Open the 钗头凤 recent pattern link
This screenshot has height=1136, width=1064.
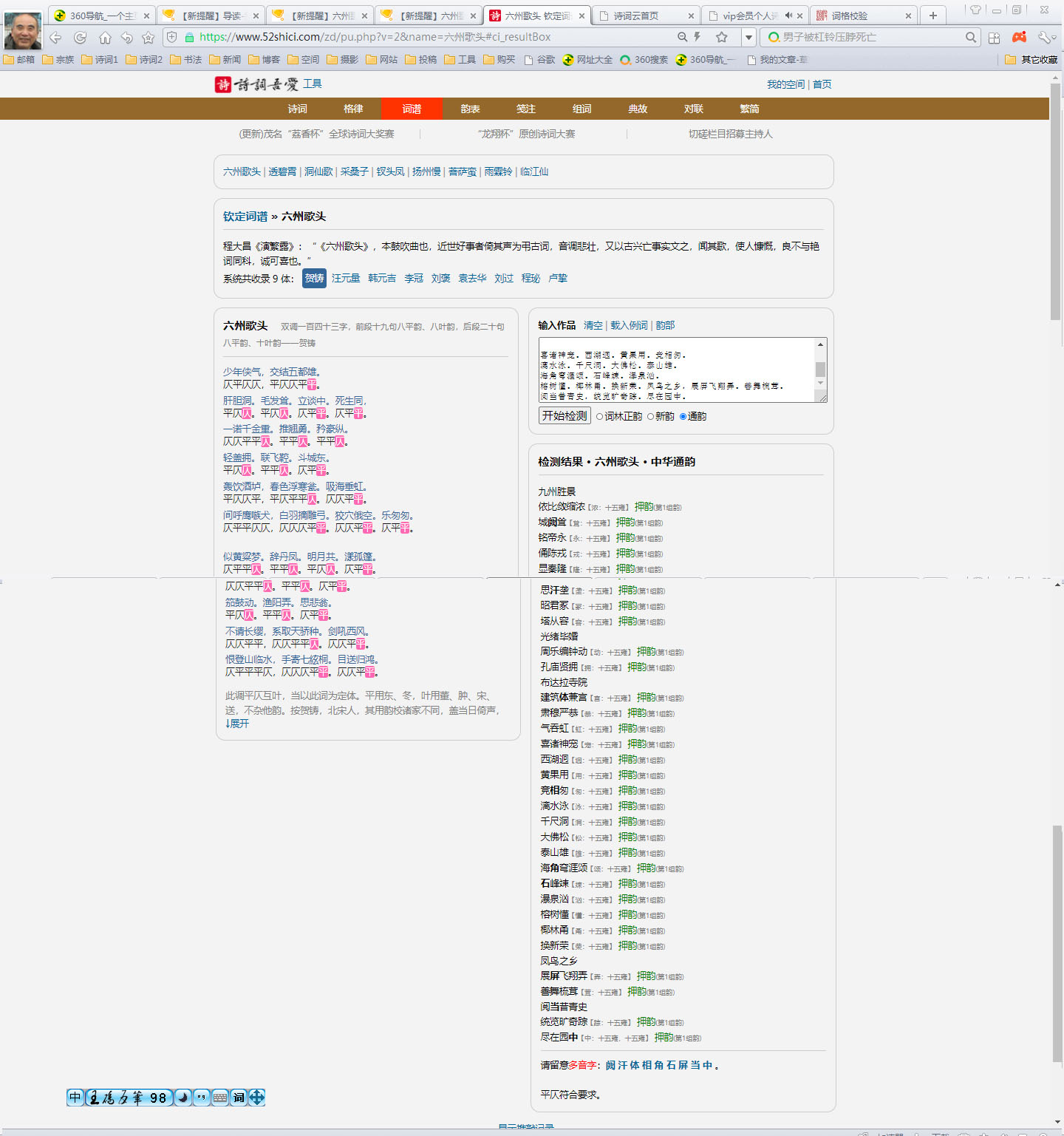pos(390,171)
